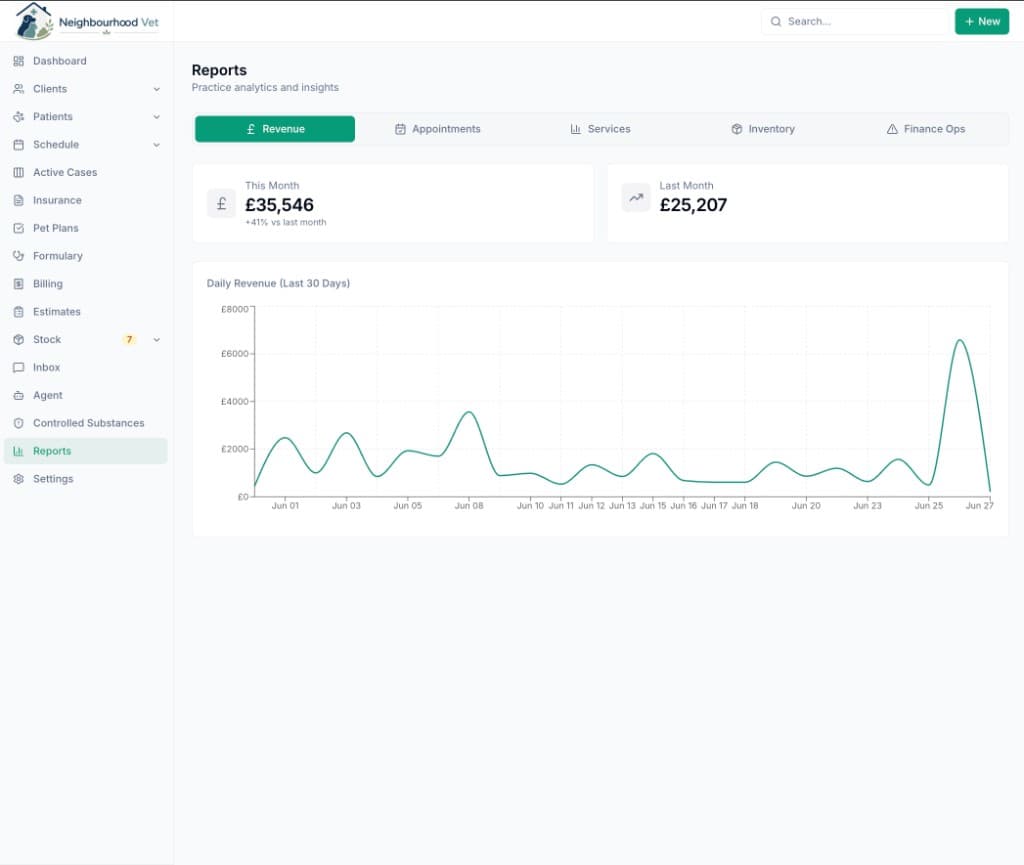1024x865 pixels.
Task: Click the Estimates clipboard icon
Action: point(18,311)
